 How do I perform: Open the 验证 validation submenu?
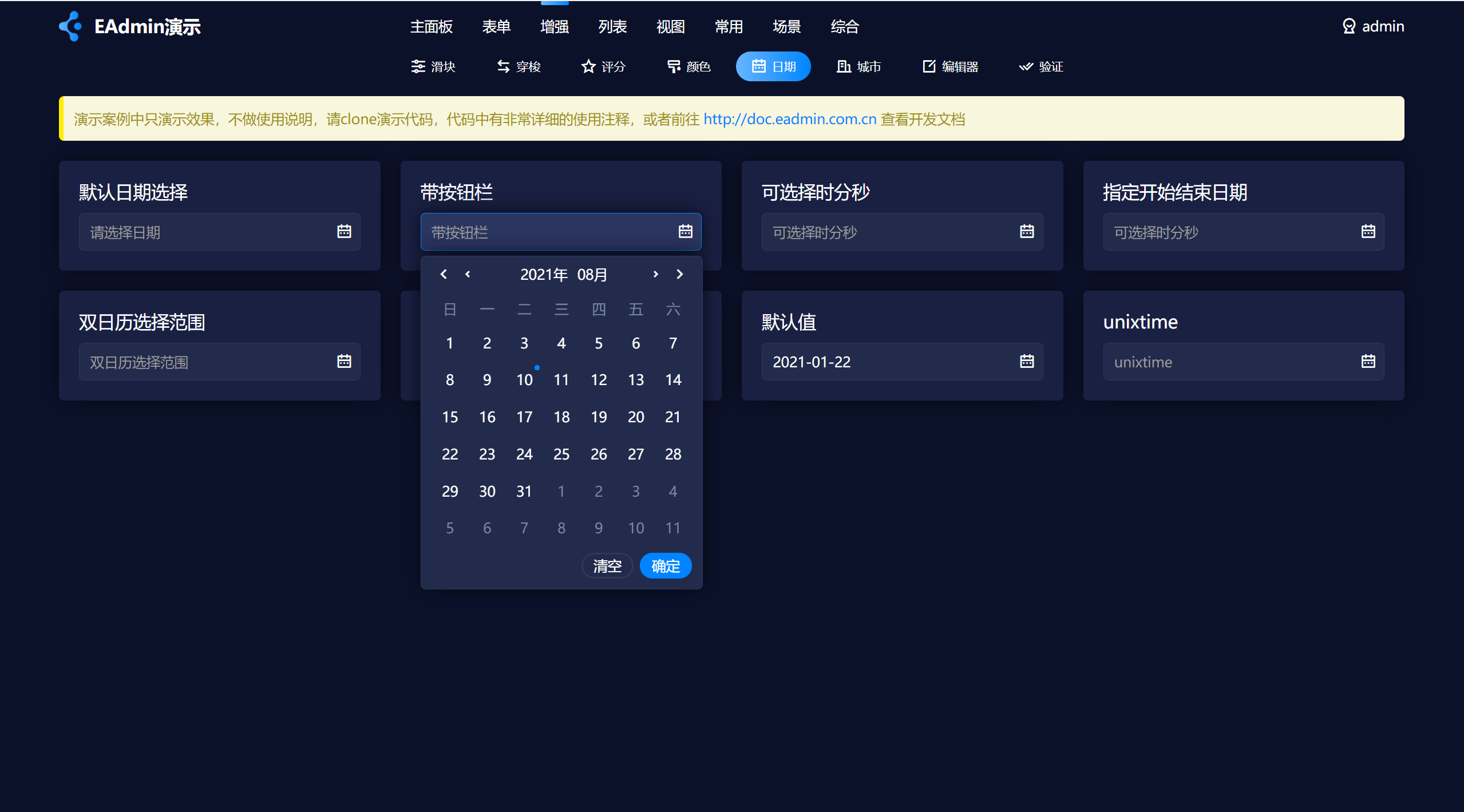(x=1041, y=66)
